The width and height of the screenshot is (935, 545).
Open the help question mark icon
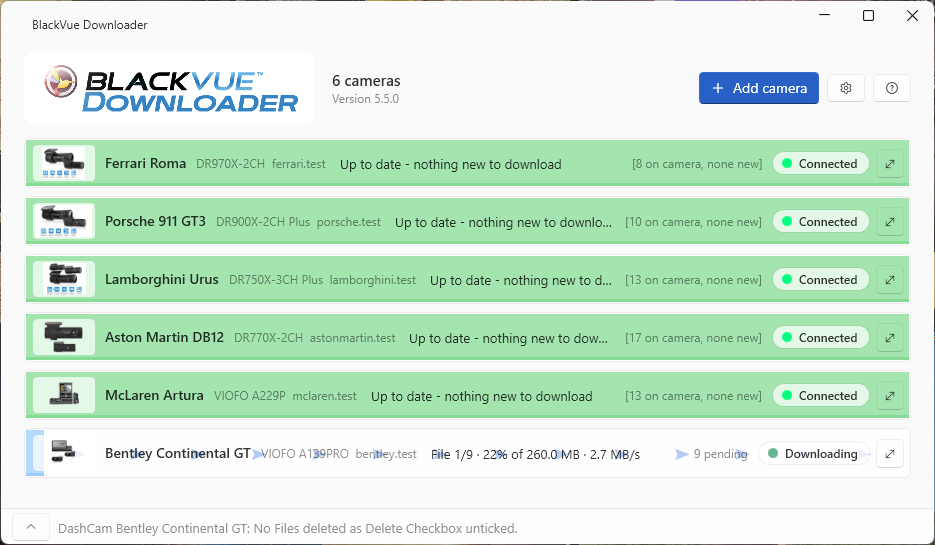(x=891, y=88)
